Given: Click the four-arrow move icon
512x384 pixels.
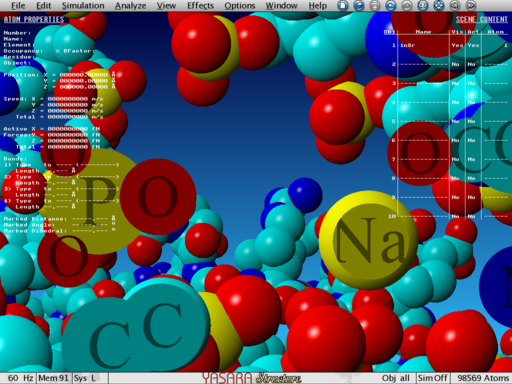Looking at the screenshot, I should coord(439,5).
